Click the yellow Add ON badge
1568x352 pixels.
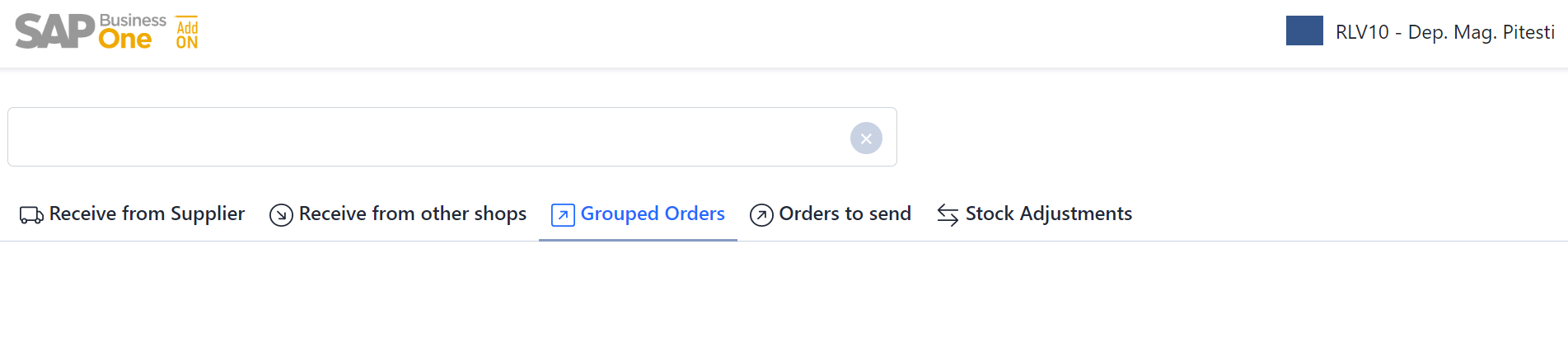(187, 32)
